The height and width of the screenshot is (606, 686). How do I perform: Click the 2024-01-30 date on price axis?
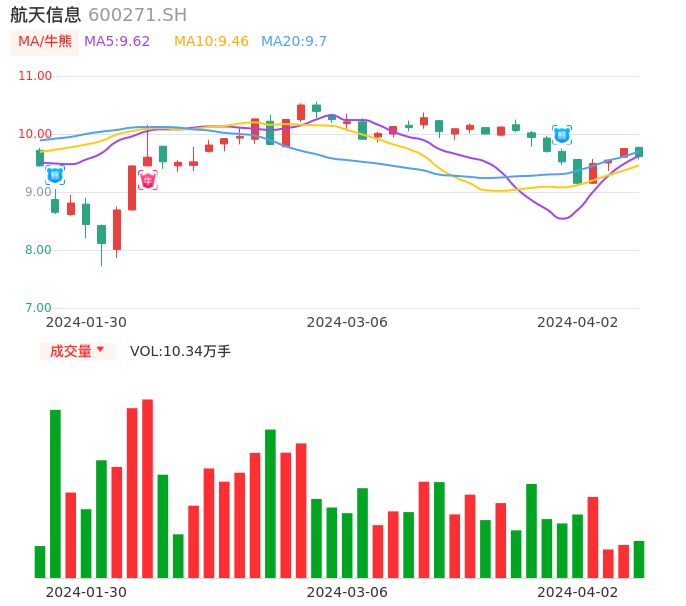[86, 322]
